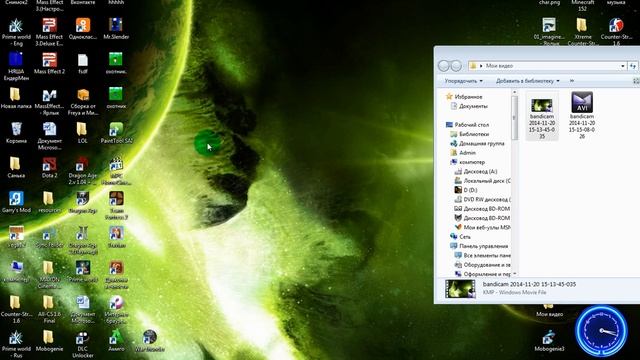Click the analog clock desktop gadget
This screenshot has width=640, height=360.
pos(601,331)
